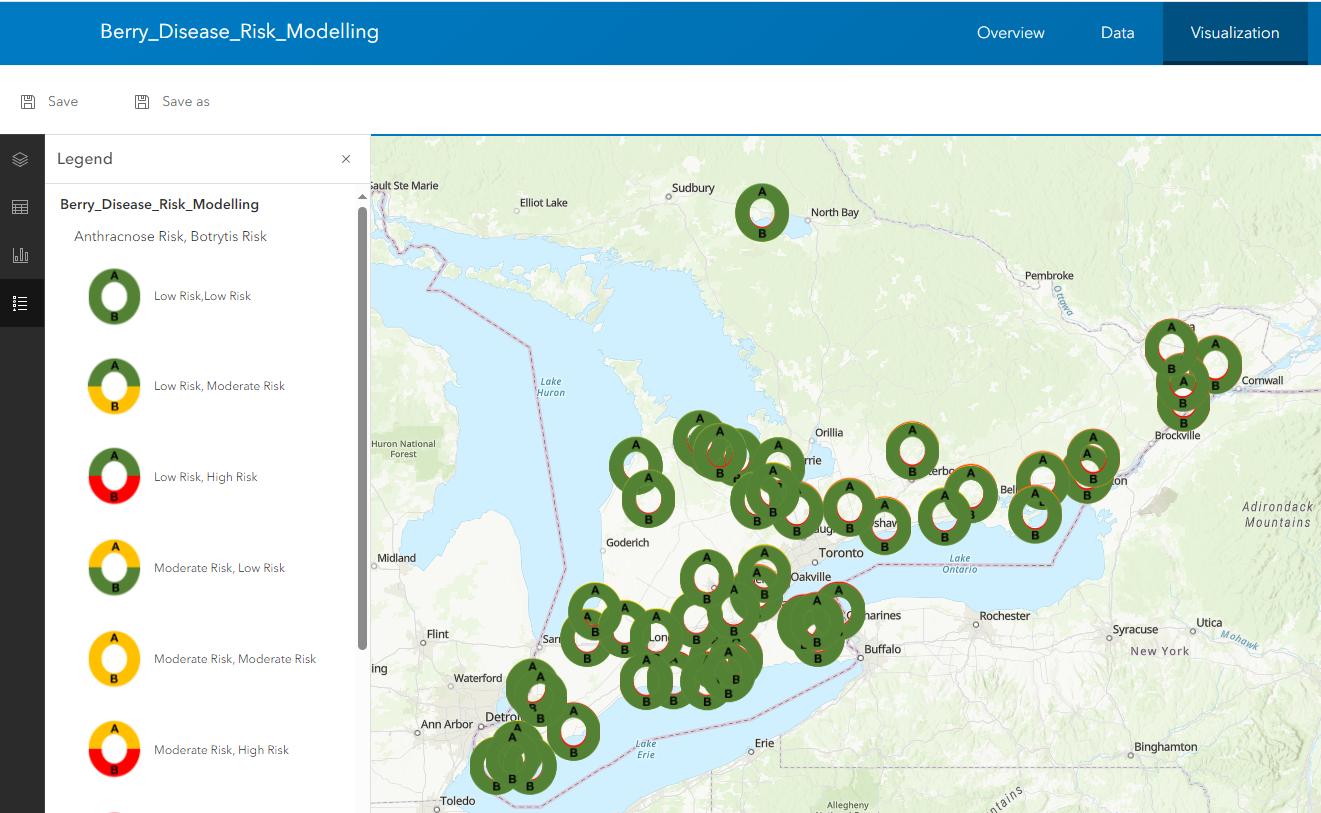The height and width of the screenshot is (813, 1321).
Task: Open the Layers panel icon
Action: pyautogui.click(x=20, y=159)
